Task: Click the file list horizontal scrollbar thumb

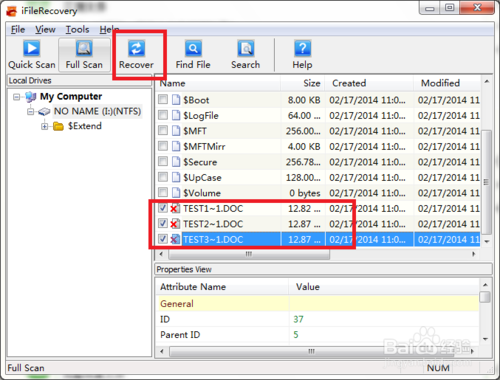Action: [249, 254]
